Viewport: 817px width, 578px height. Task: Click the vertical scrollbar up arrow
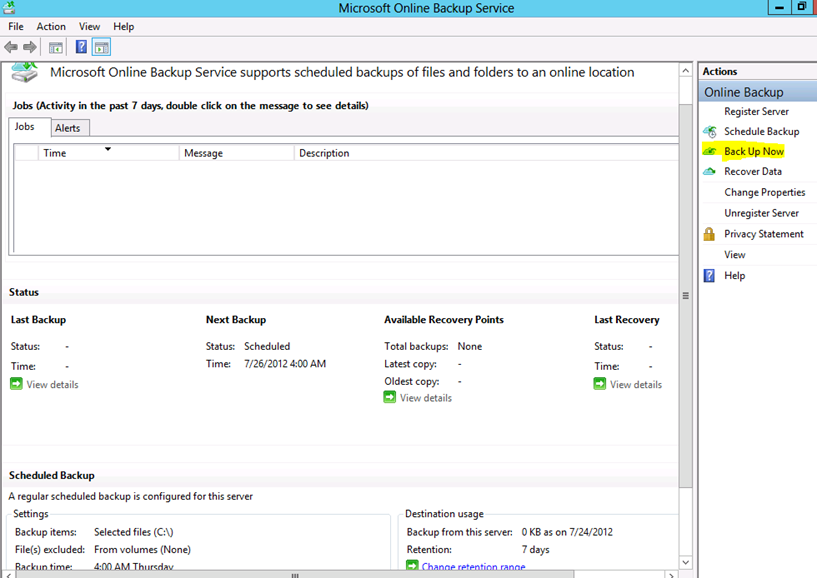(x=686, y=70)
